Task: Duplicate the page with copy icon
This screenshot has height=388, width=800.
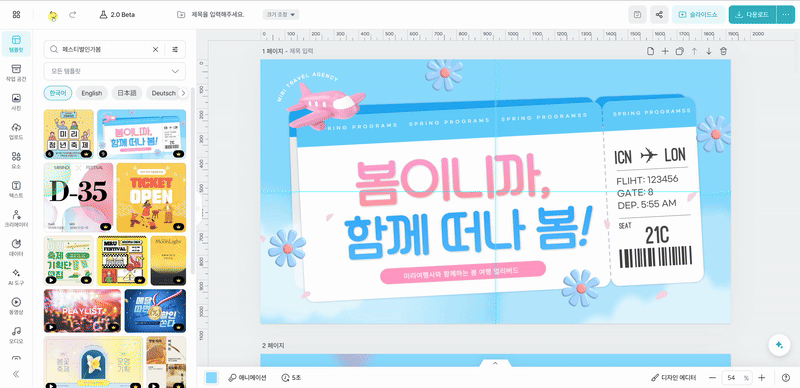Action: (x=680, y=51)
